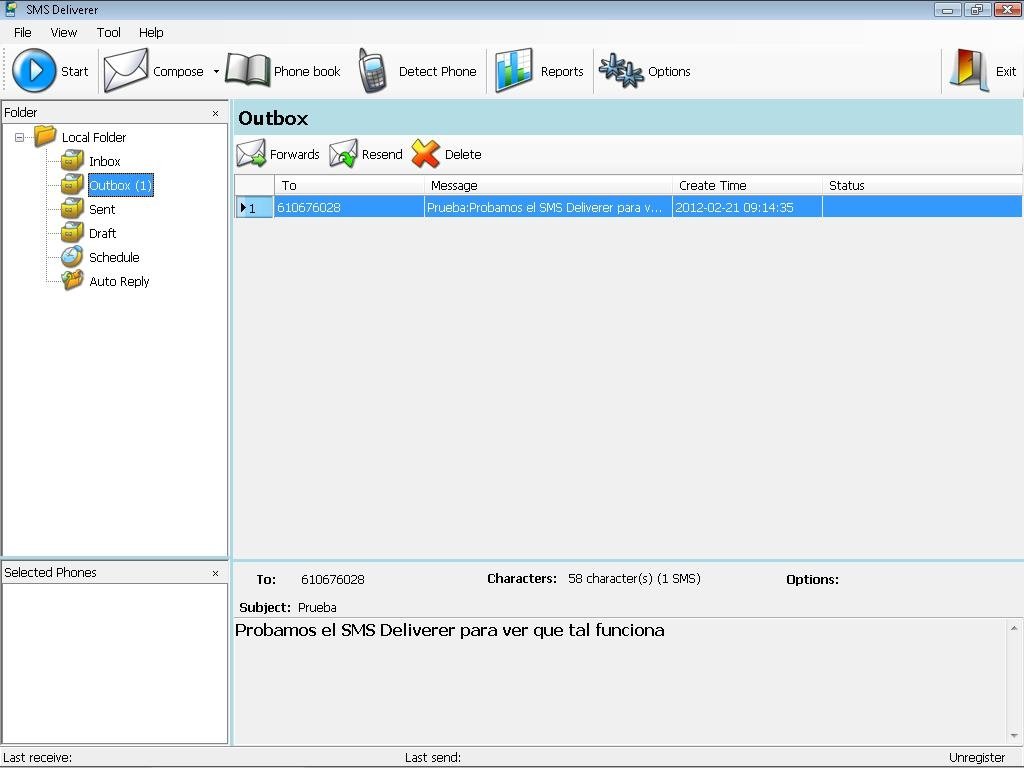Viewport: 1024px width, 768px height.
Task: Click the SMS Deliverer title bar icon
Action: (x=10, y=9)
